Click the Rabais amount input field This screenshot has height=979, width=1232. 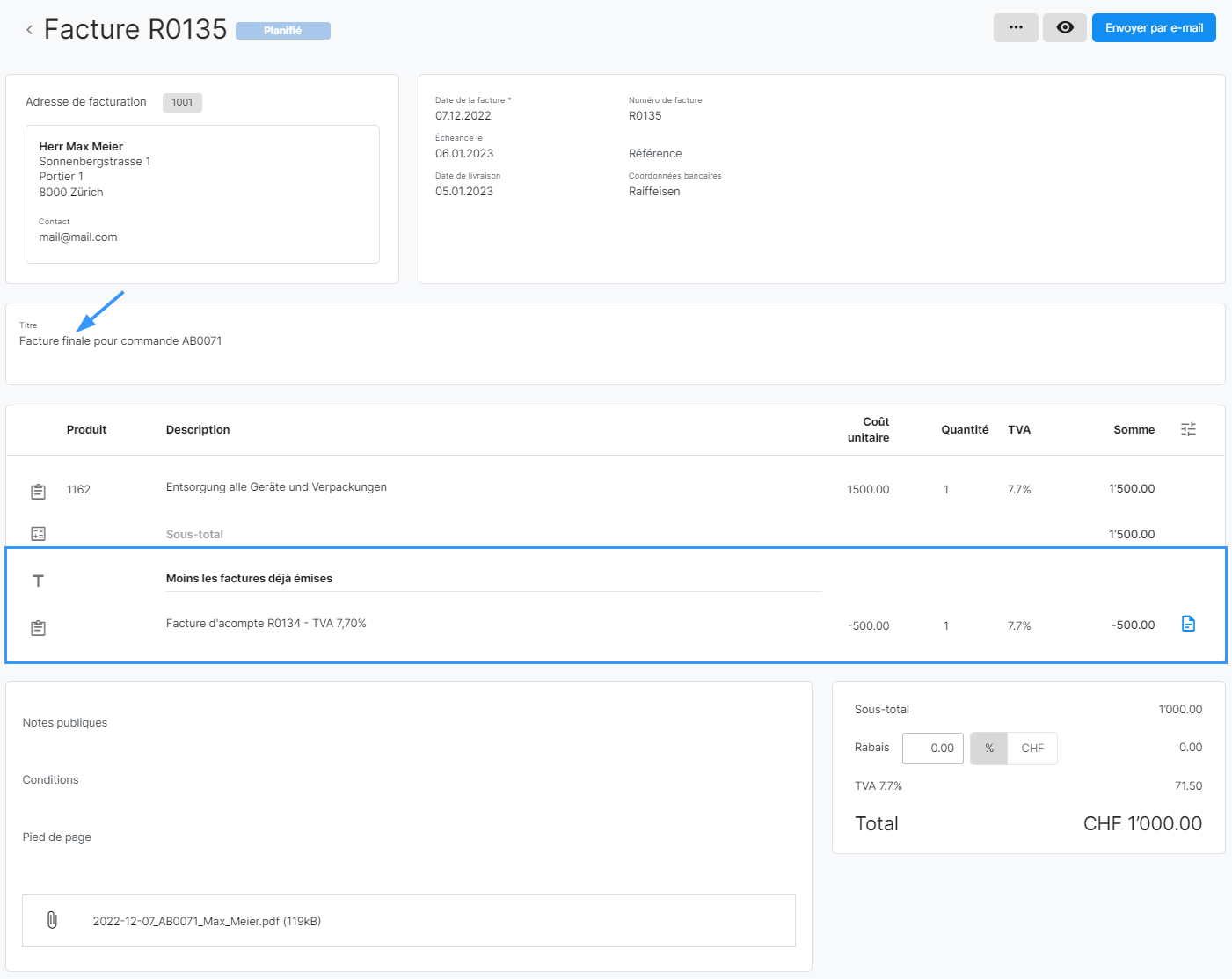coord(933,749)
